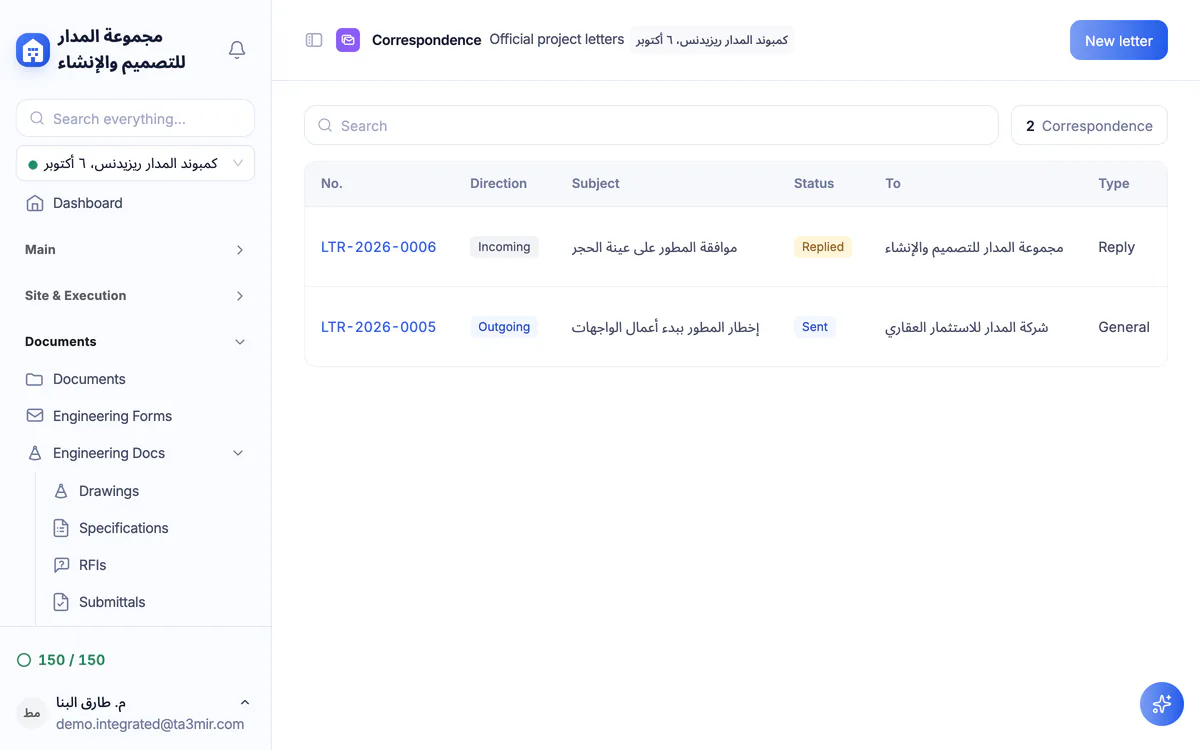The image size is (1200, 750).
Task: Toggle the sidebar panel icon
Action: pyautogui.click(x=314, y=40)
